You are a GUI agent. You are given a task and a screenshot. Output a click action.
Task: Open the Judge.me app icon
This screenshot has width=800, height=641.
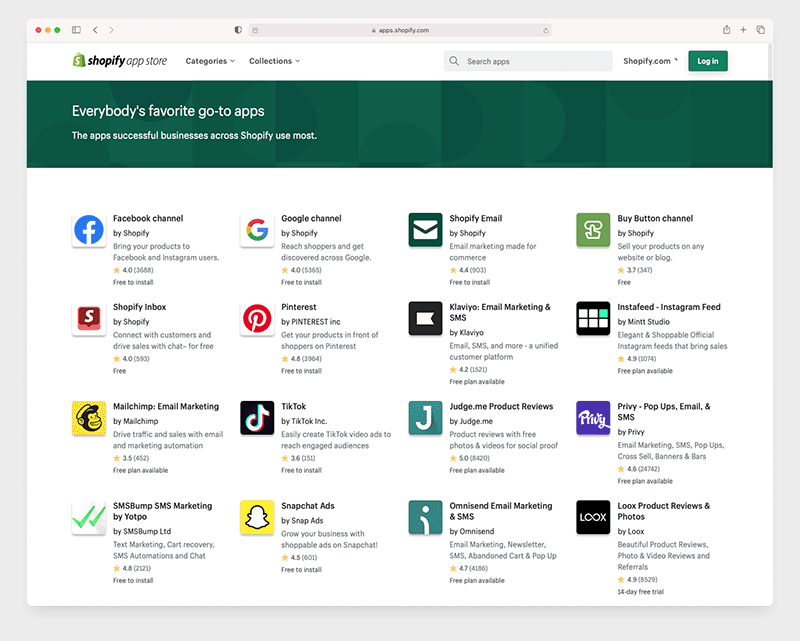tap(426, 418)
